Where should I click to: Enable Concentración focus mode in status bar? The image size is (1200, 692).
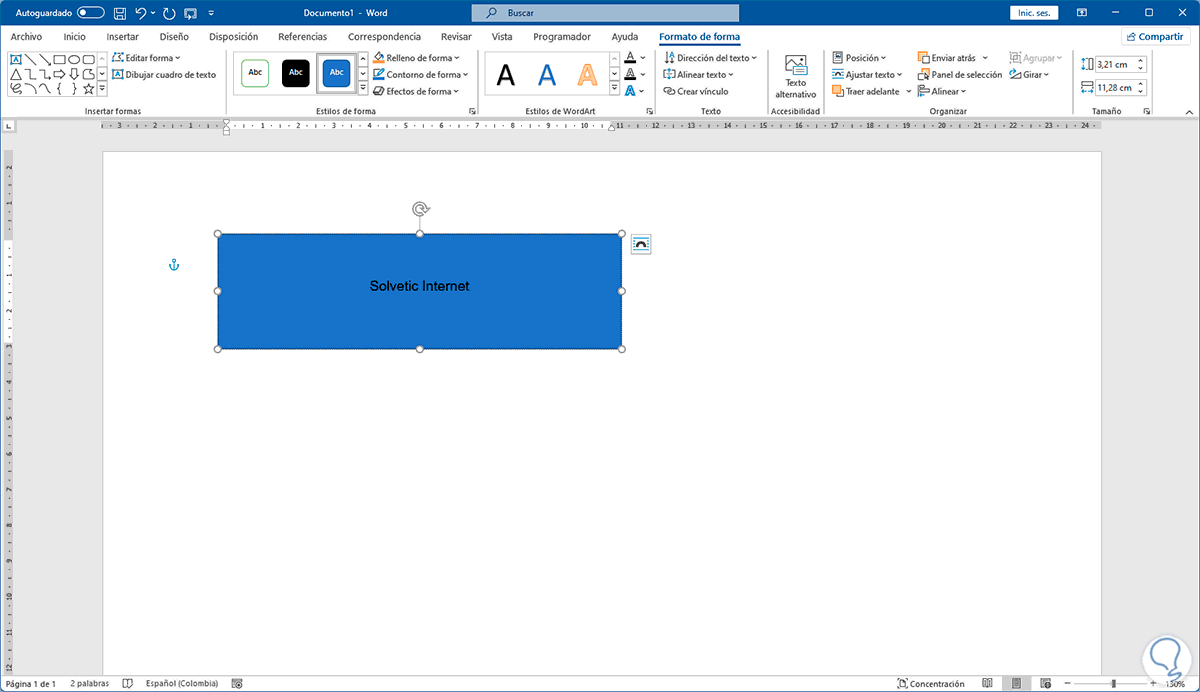(931, 684)
